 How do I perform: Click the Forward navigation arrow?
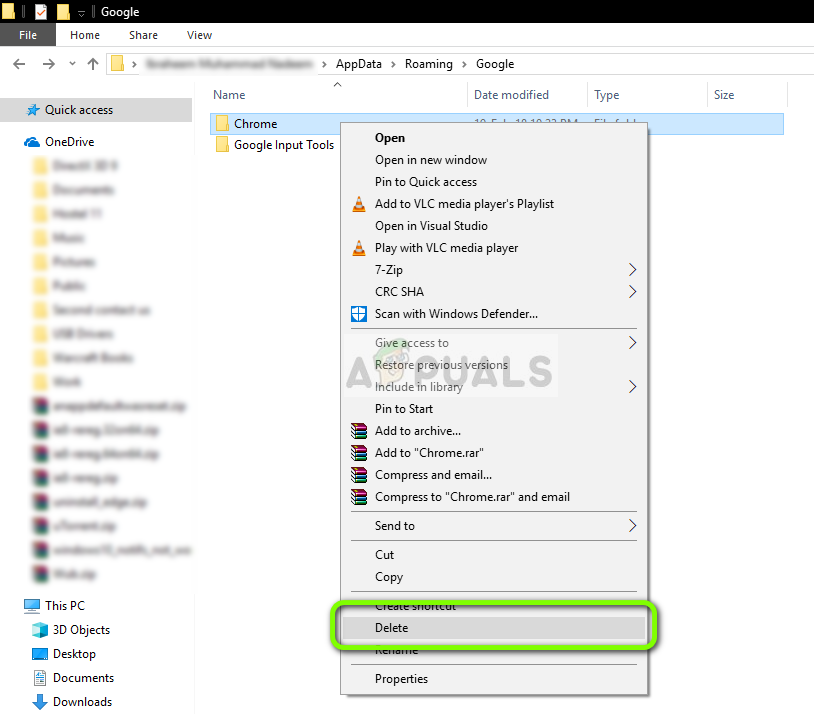[x=48, y=64]
